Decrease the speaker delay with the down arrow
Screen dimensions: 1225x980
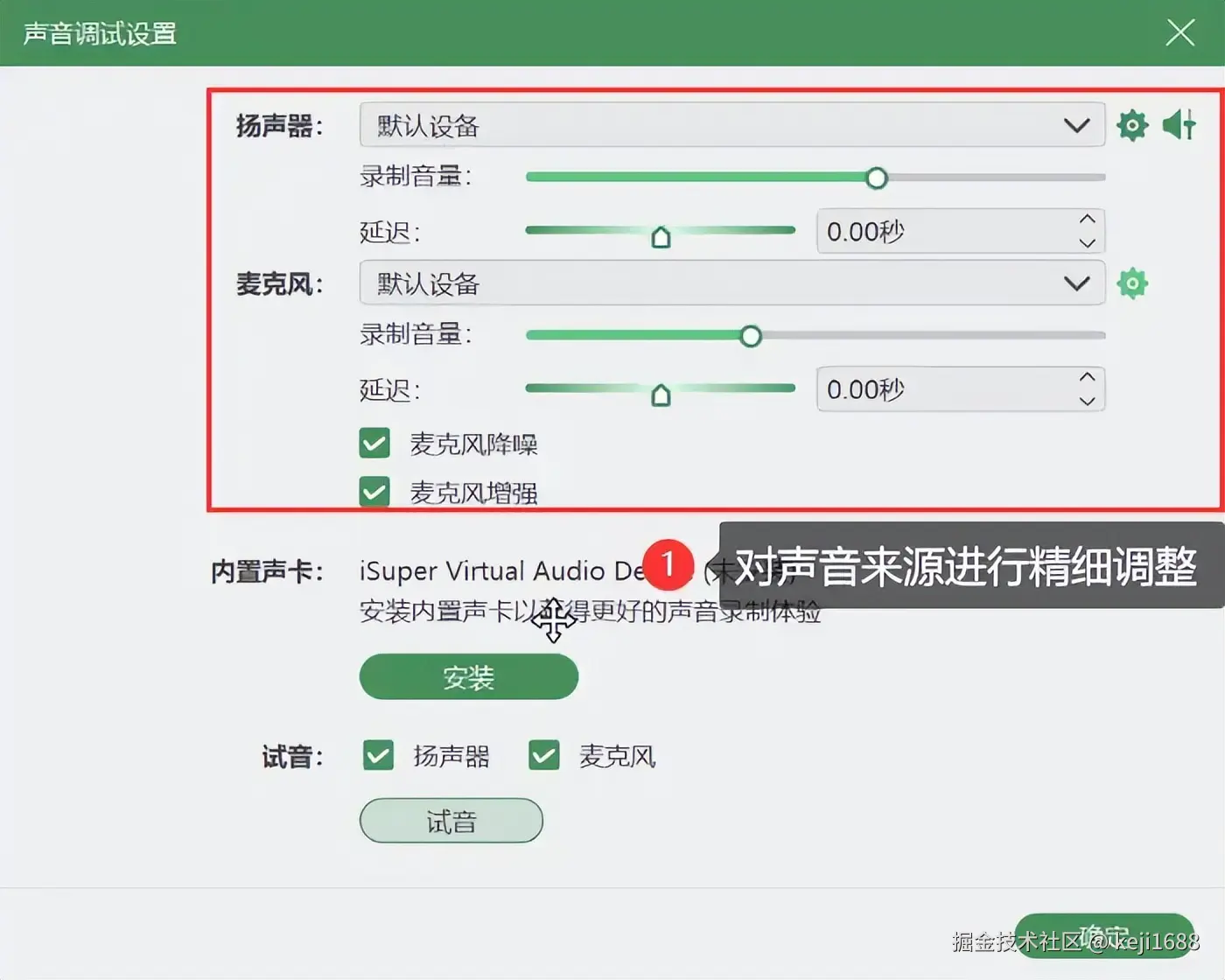(1087, 243)
